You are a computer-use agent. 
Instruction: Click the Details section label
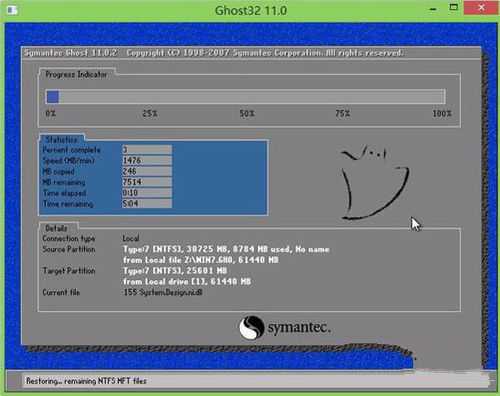pyautogui.click(x=56, y=228)
